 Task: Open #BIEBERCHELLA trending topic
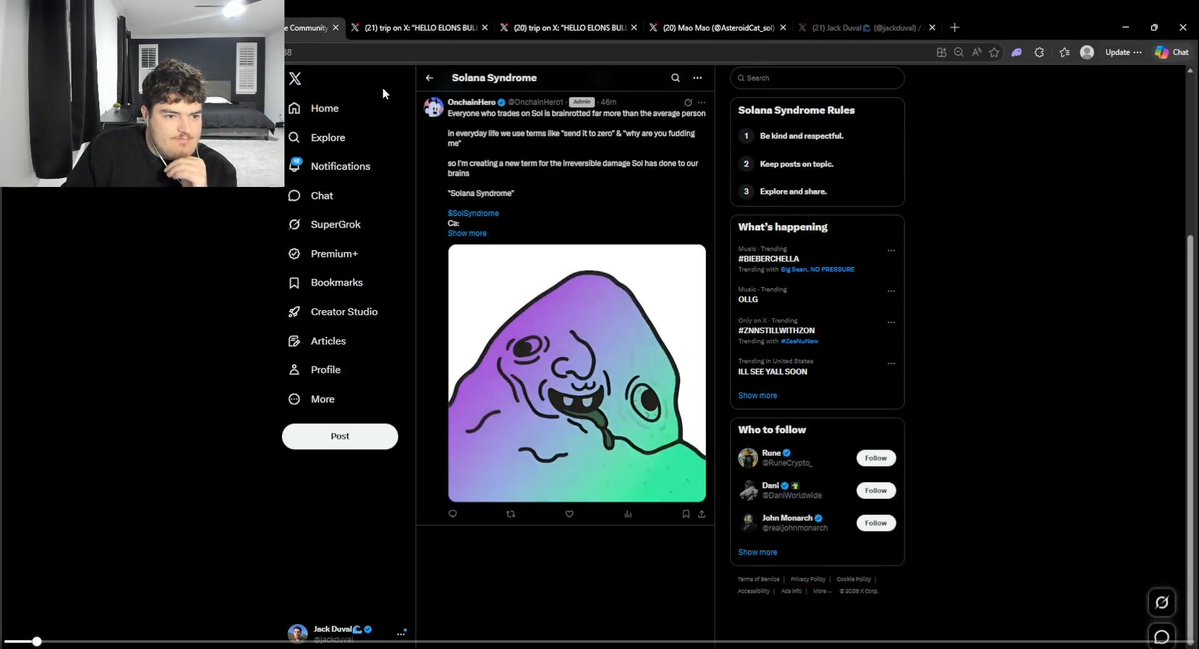[x=768, y=259]
